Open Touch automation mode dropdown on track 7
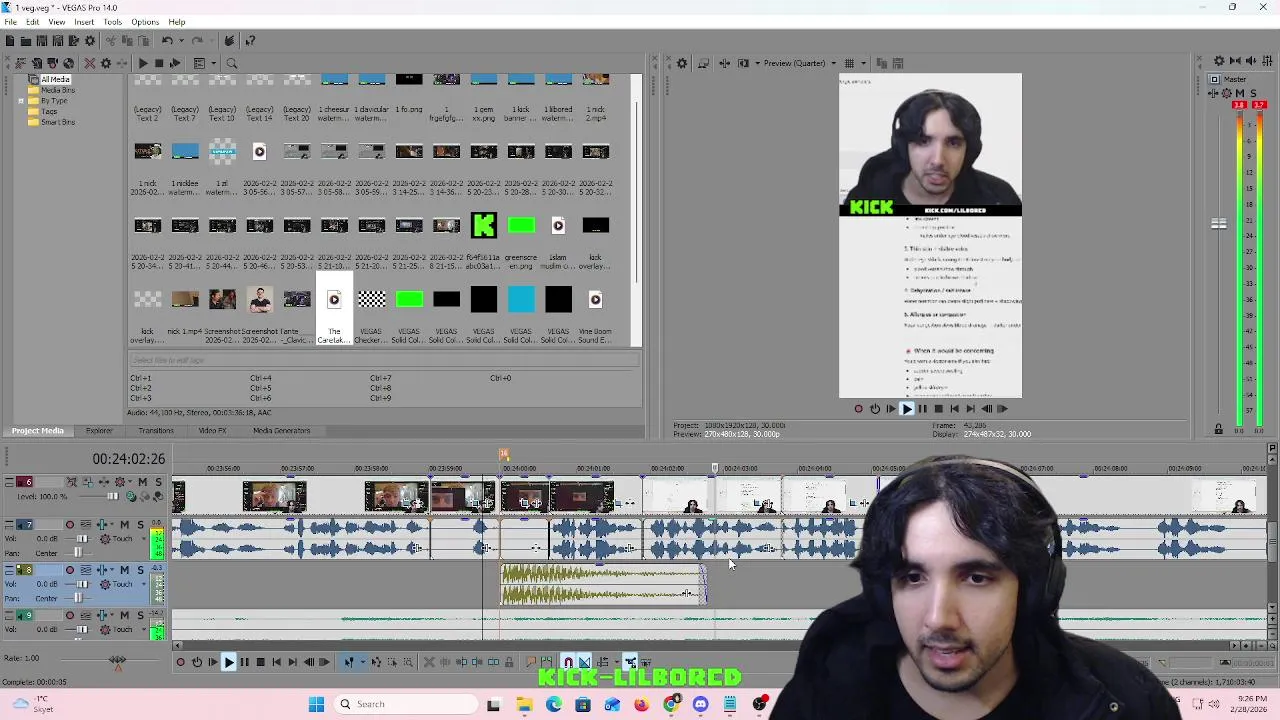 [144, 538]
